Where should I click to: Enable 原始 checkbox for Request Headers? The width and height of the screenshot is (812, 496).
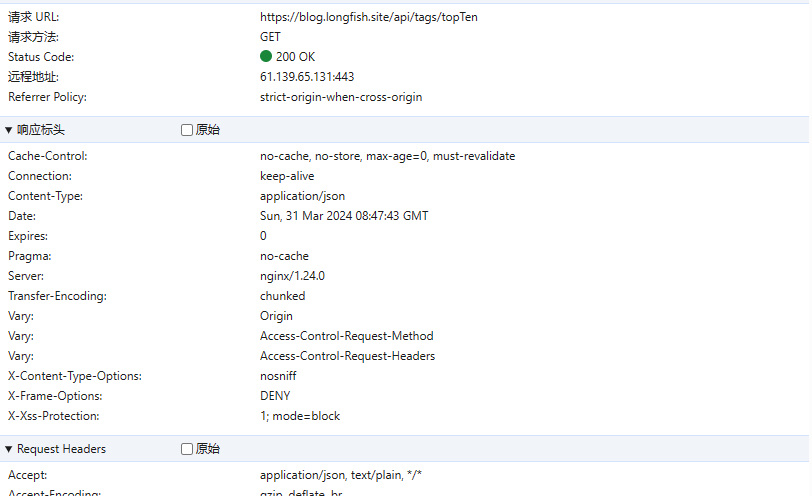tap(187, 449)
